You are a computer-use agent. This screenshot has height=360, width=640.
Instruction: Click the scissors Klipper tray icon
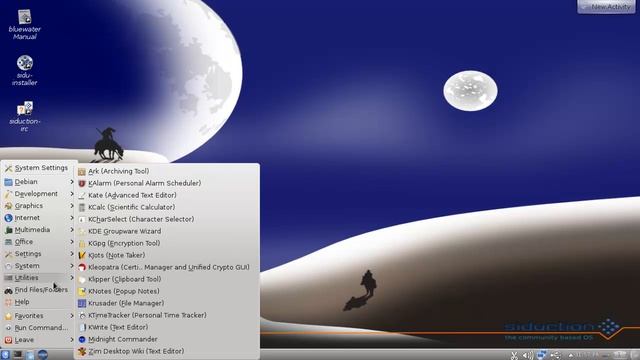tap(514, 356)
